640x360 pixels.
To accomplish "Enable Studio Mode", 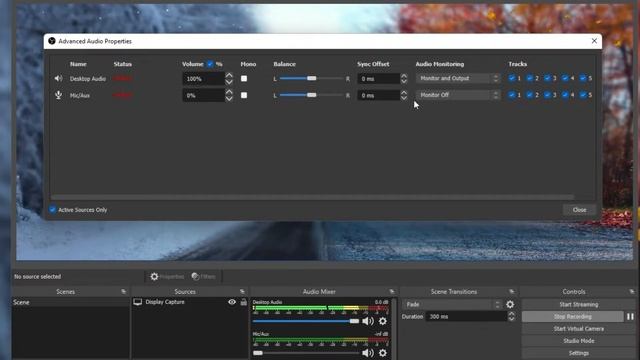I will (x=578, y=341).
